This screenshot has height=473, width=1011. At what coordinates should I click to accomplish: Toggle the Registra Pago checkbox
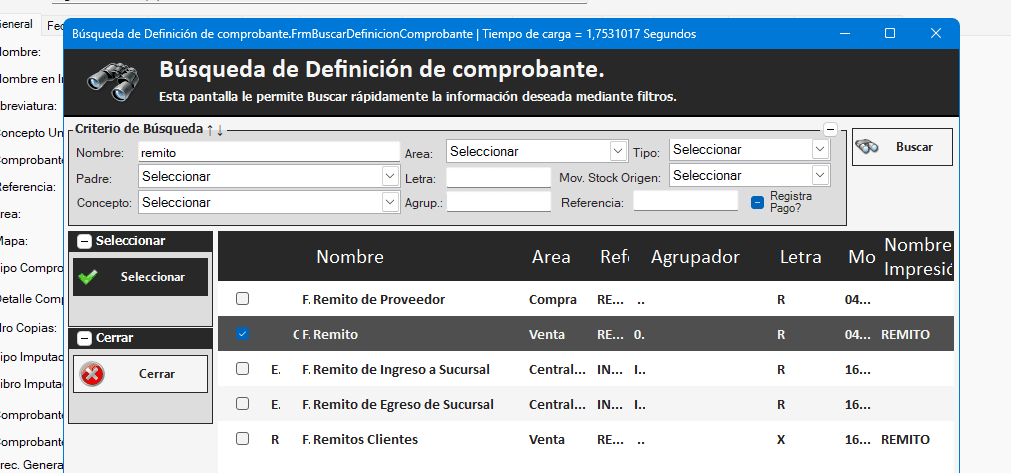[757, 202]
